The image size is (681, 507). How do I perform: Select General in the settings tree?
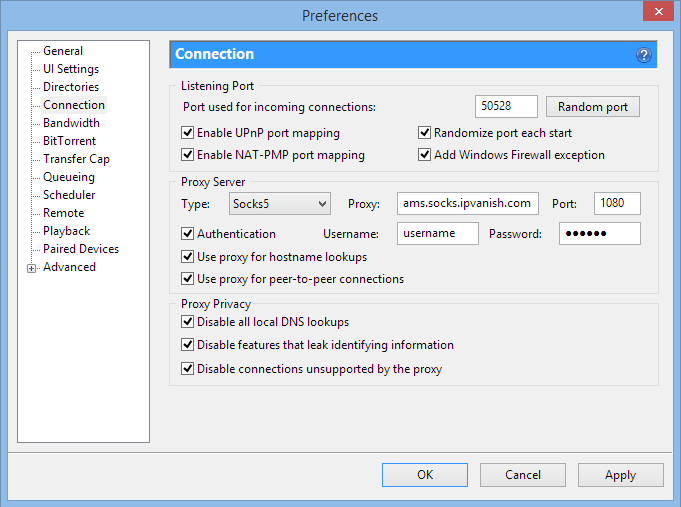[63, 51]
